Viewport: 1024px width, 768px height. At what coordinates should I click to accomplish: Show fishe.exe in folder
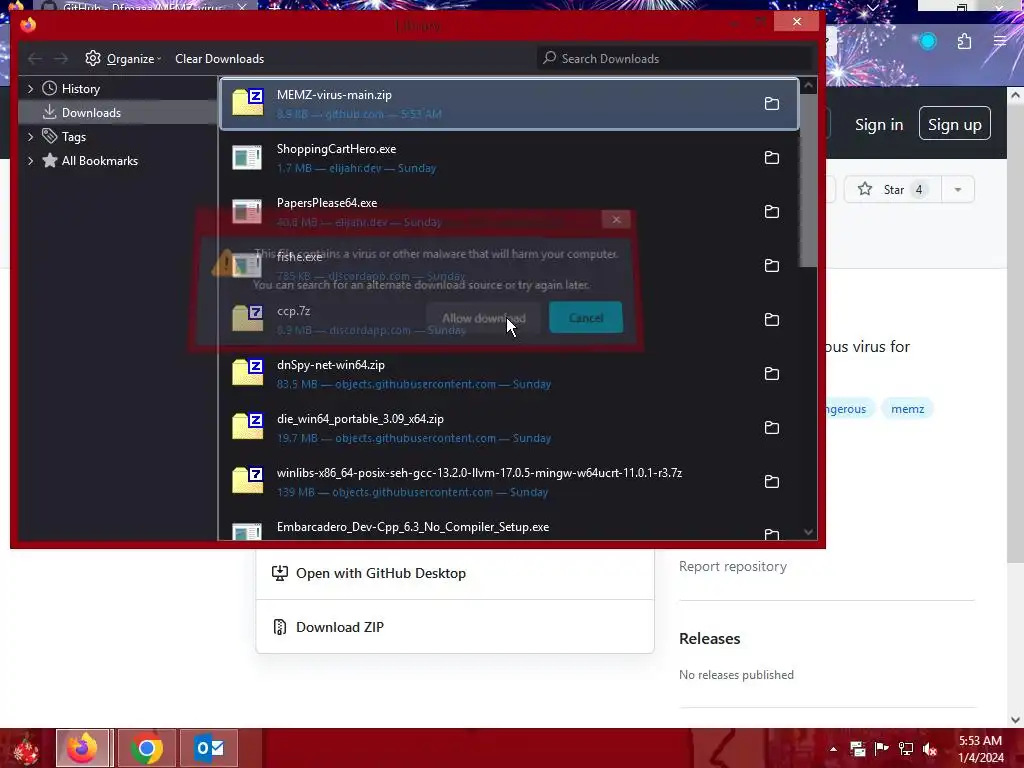click(x=772, y=266)
